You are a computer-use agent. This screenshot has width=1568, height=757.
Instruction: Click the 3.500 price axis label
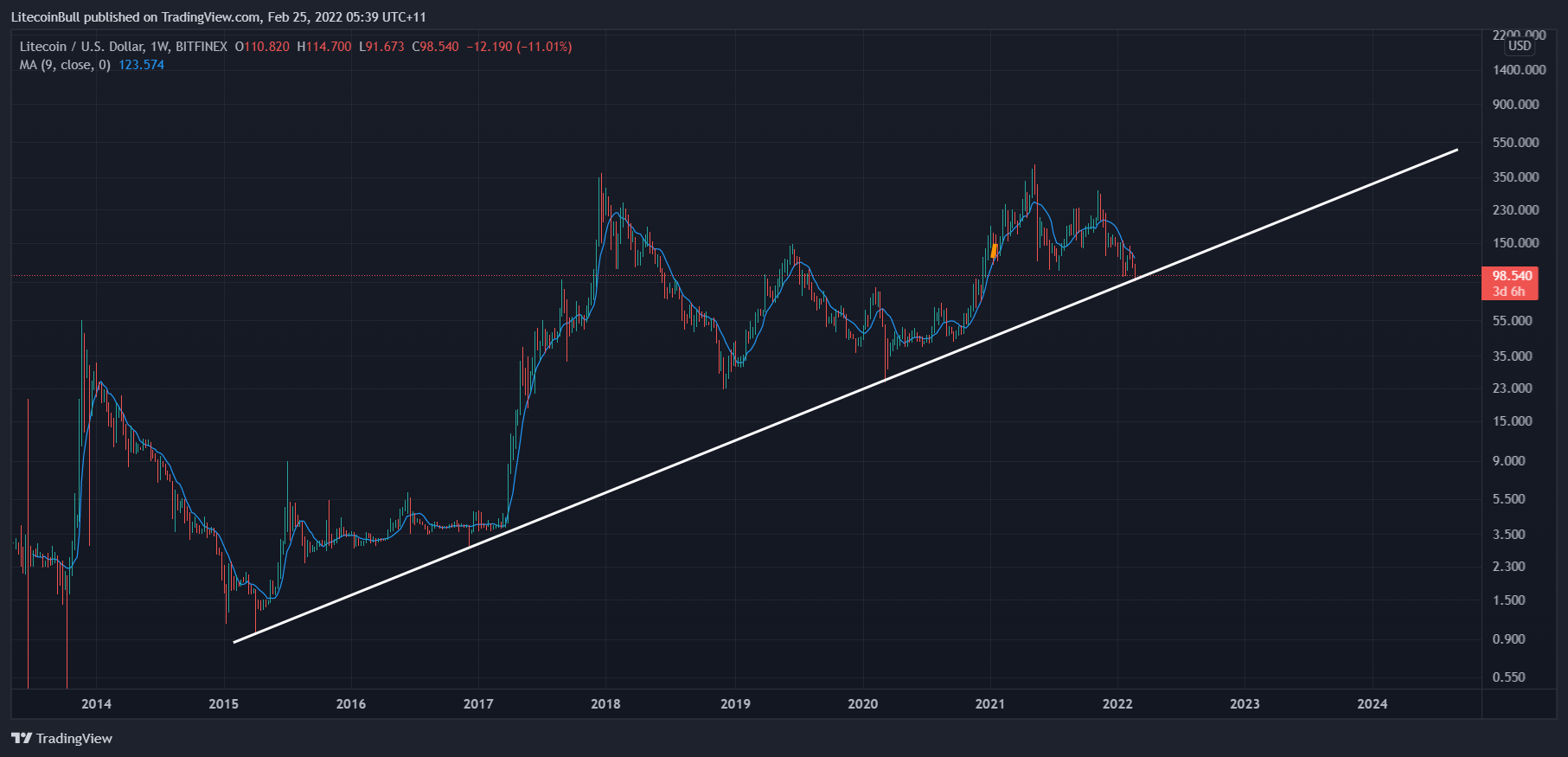click(x=1509, y=534)
